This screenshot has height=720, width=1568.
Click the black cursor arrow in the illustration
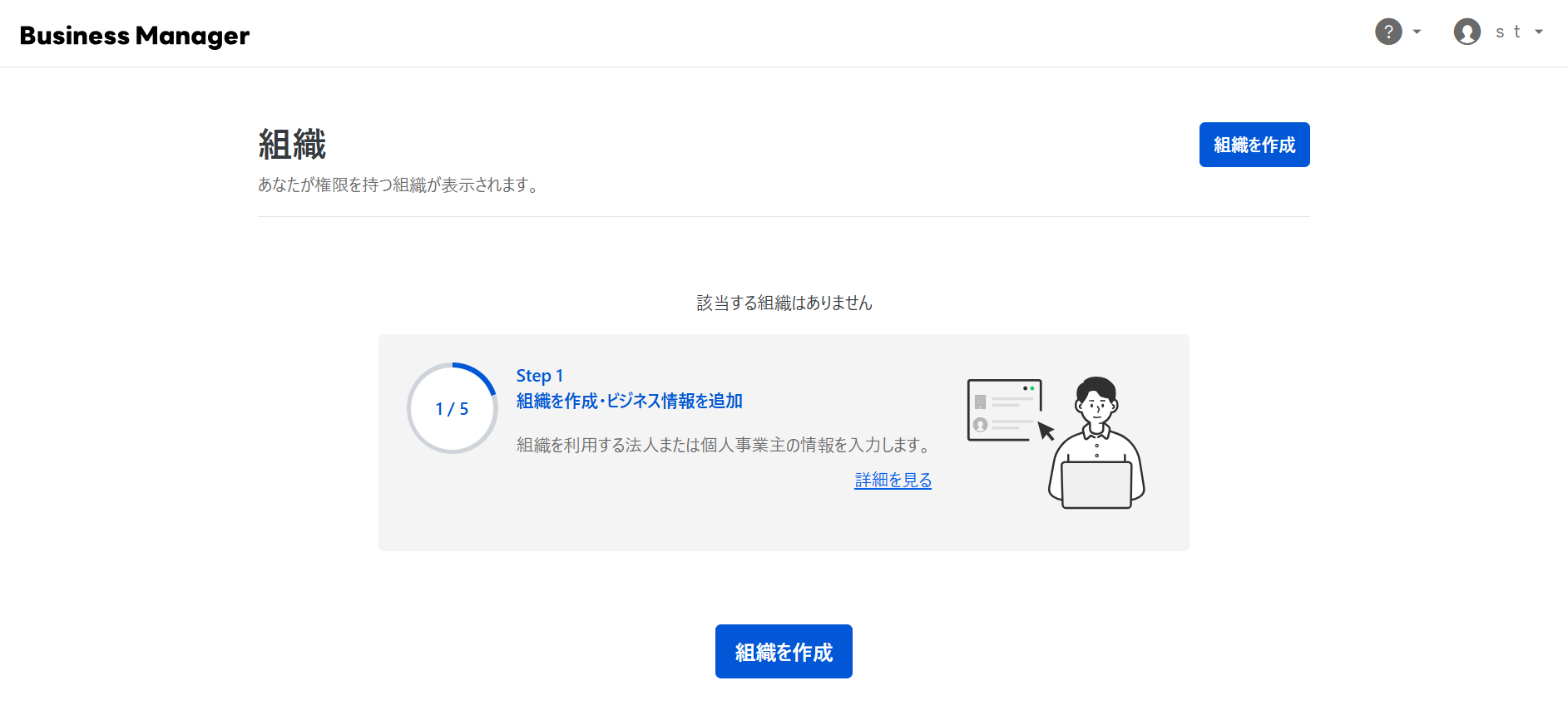point(1046,431)
